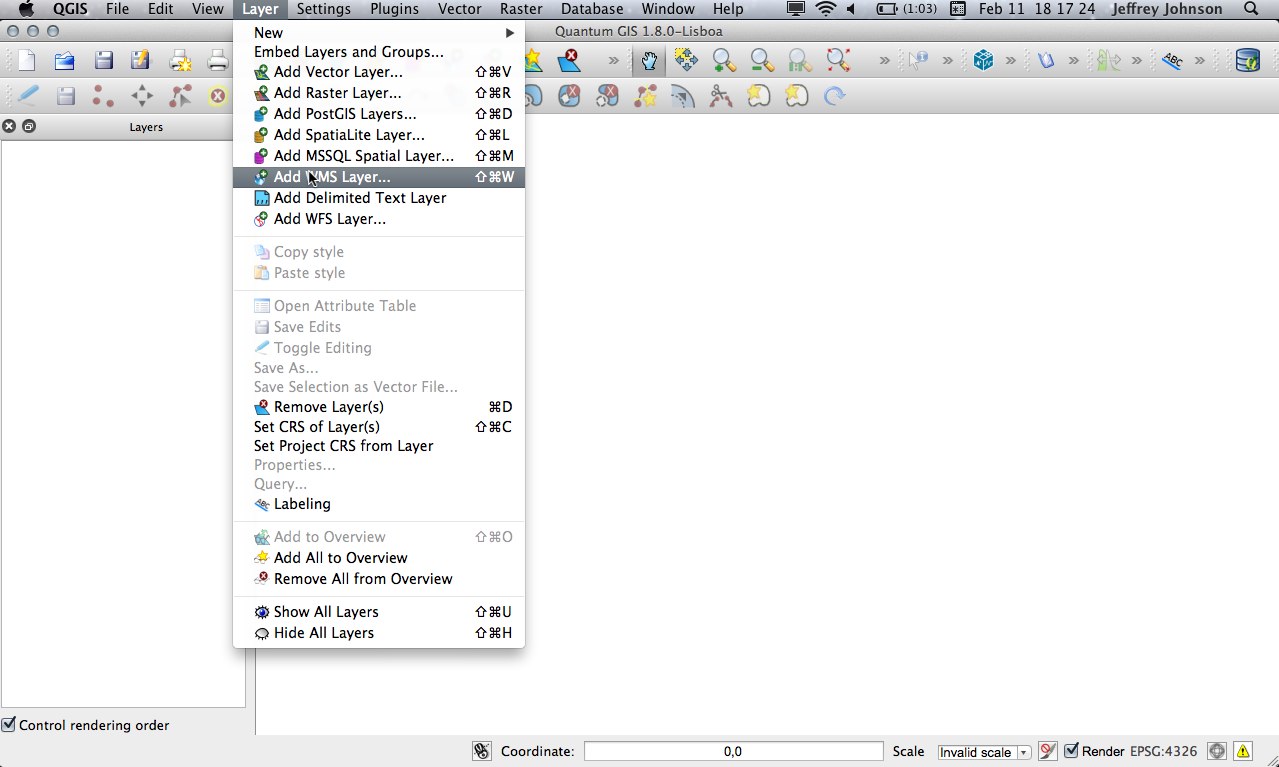1279x767 pixels.
Task: Click the Zoom to Native Resolution icon
Action: pos(800,61)
